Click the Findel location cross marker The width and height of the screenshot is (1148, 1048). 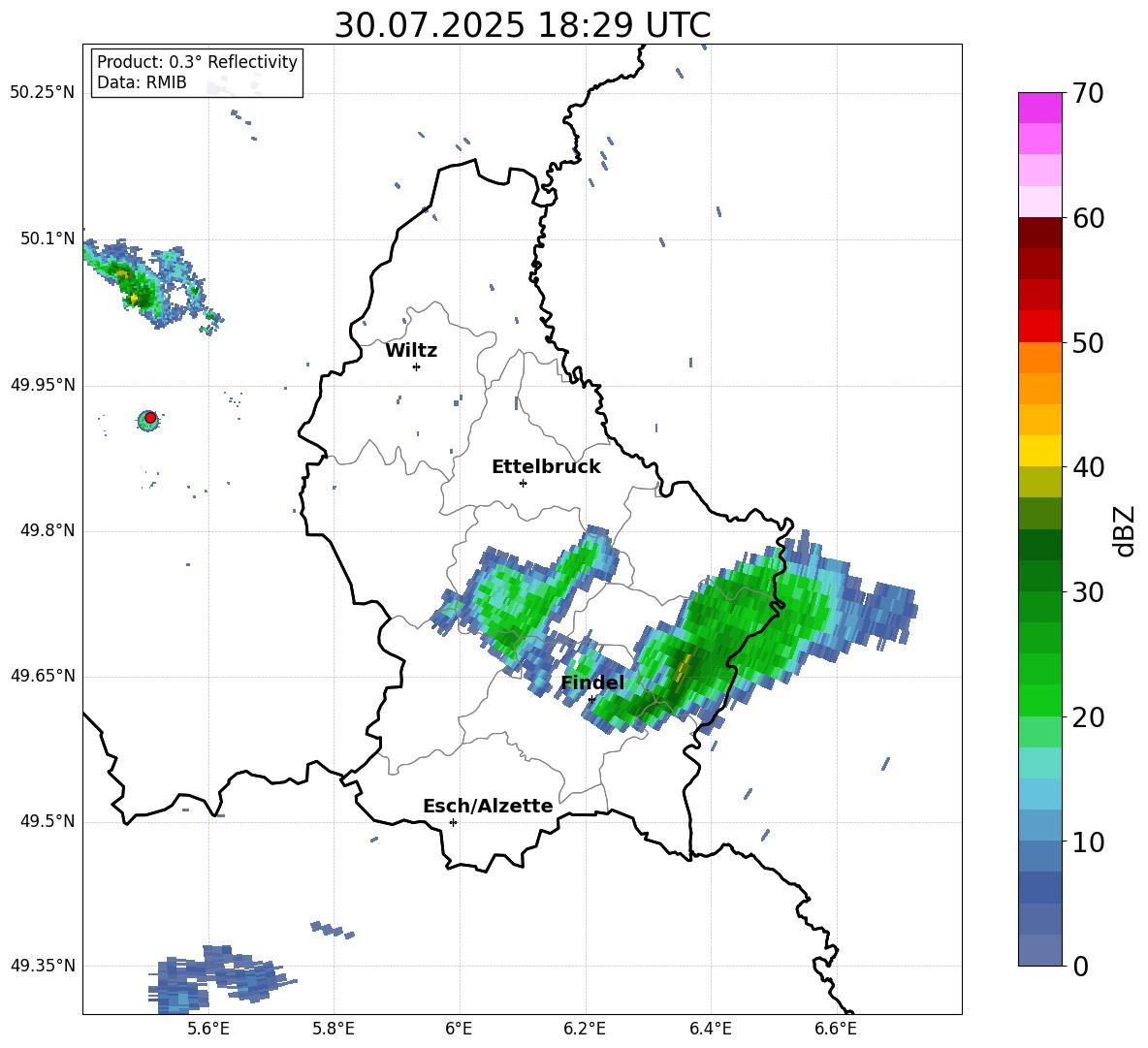pyautogui.click(x=591, y=699)
